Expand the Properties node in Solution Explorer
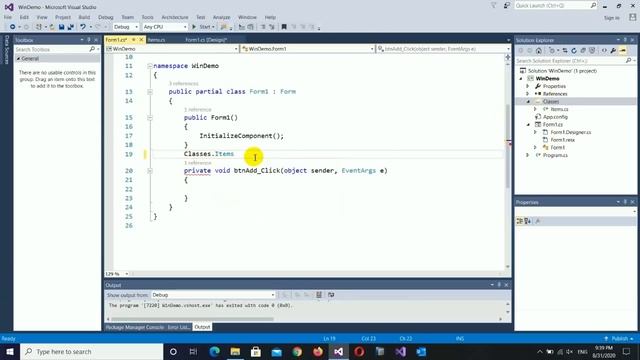Viewport: 640px width, 360px height. coord(528,86)
